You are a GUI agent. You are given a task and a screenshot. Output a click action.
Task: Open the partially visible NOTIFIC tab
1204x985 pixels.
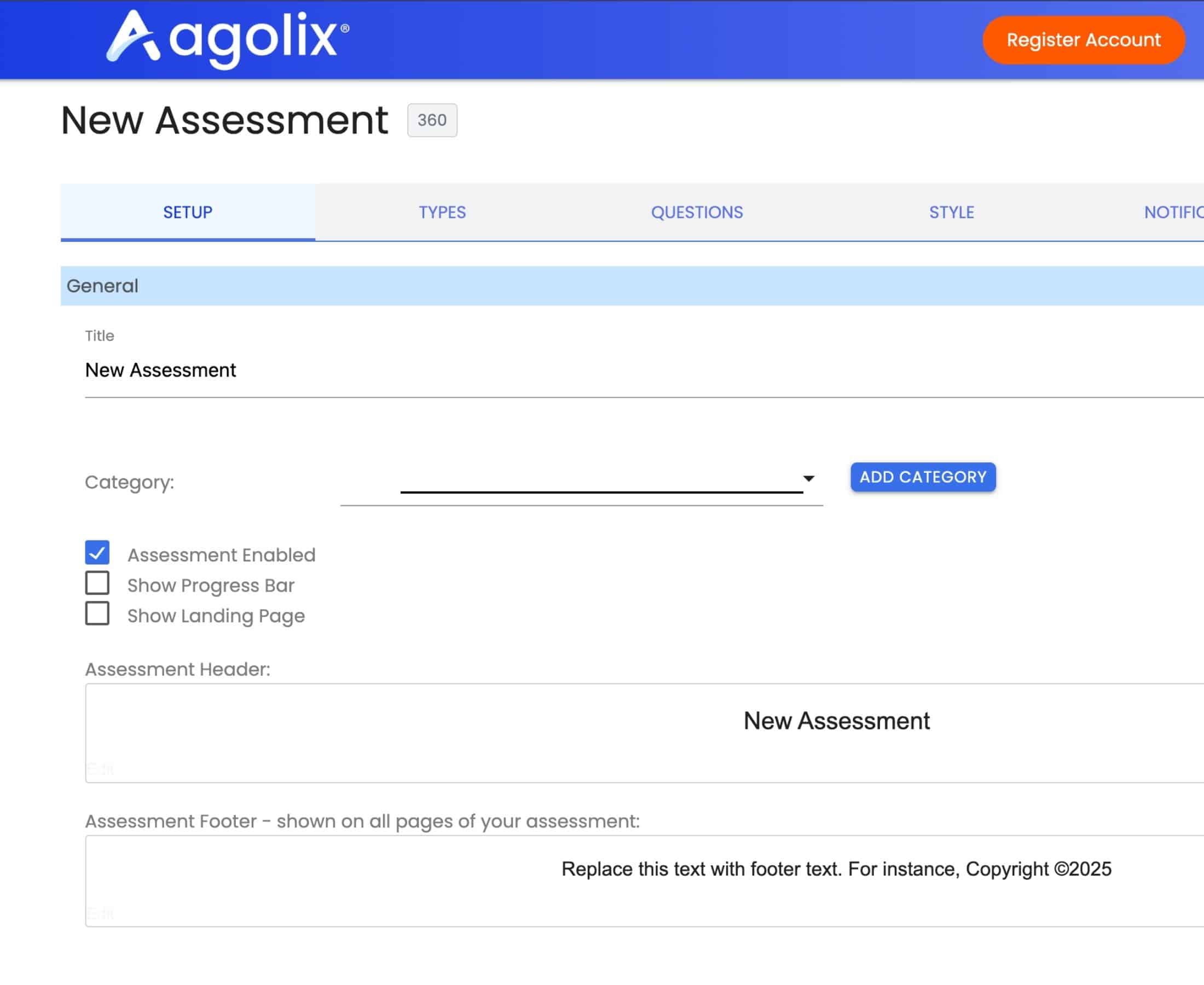1173,212
